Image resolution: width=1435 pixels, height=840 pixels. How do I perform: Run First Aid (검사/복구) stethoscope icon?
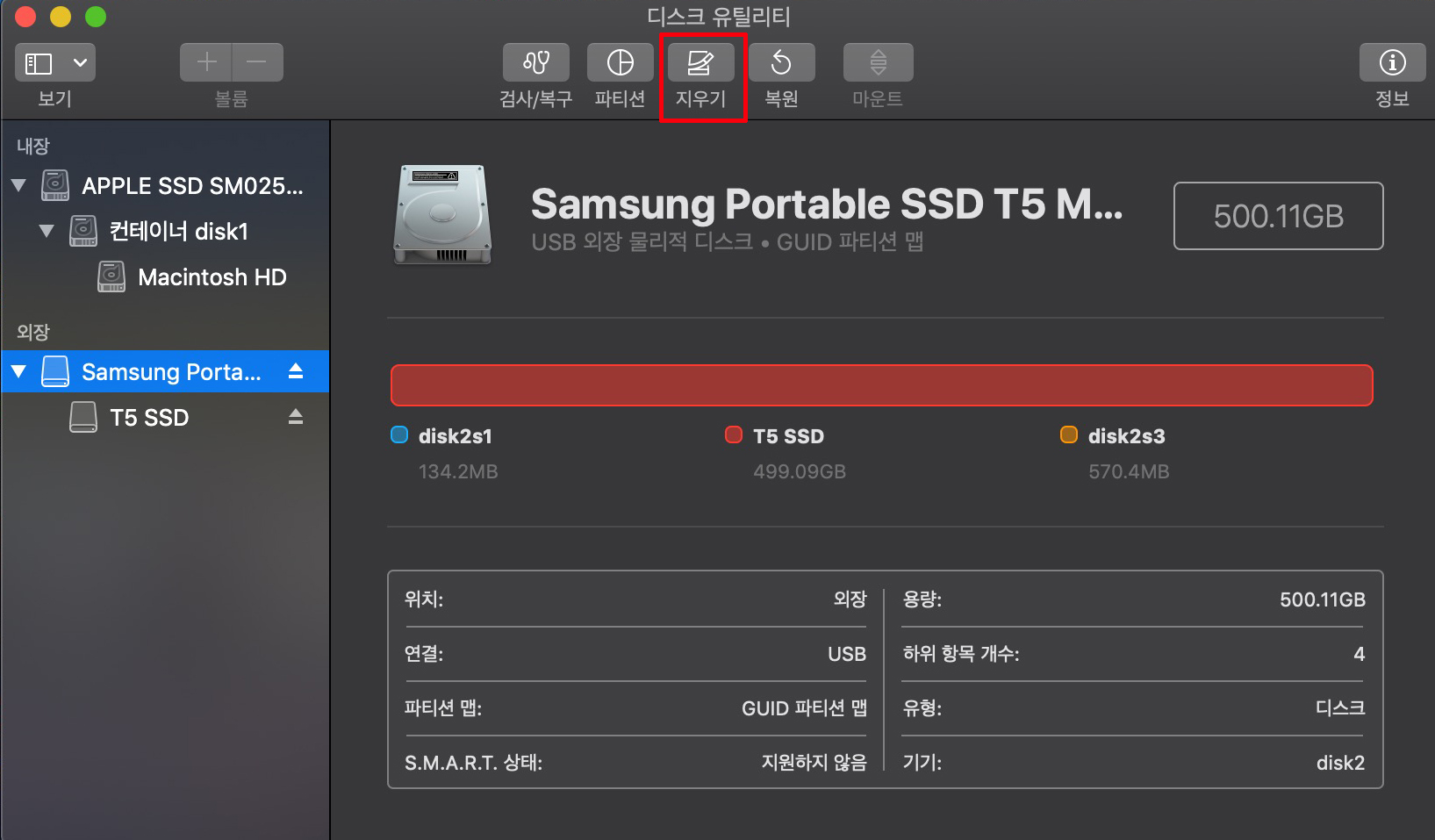point(536,62)
